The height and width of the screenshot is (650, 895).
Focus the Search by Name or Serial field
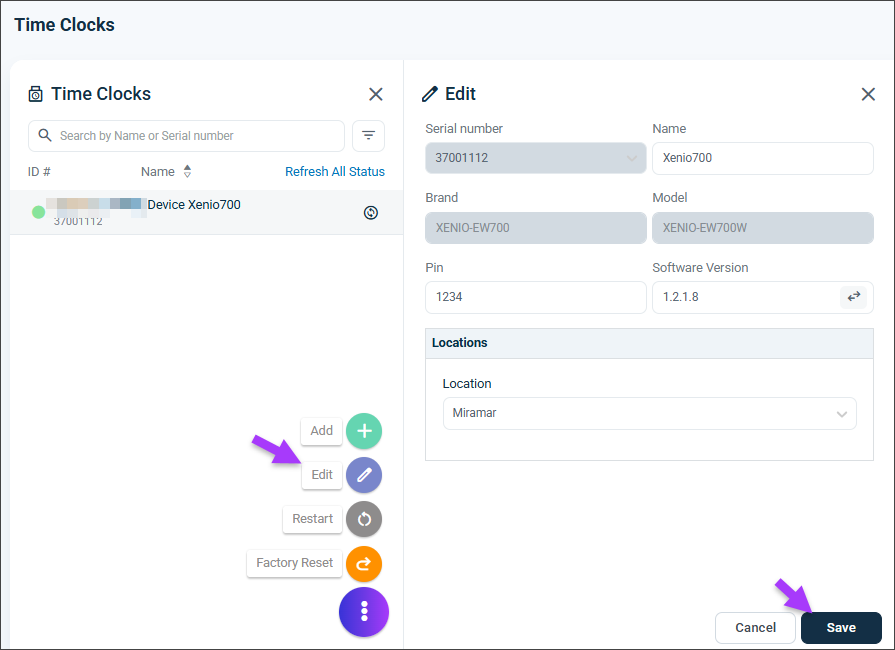(x=186, y=136)
